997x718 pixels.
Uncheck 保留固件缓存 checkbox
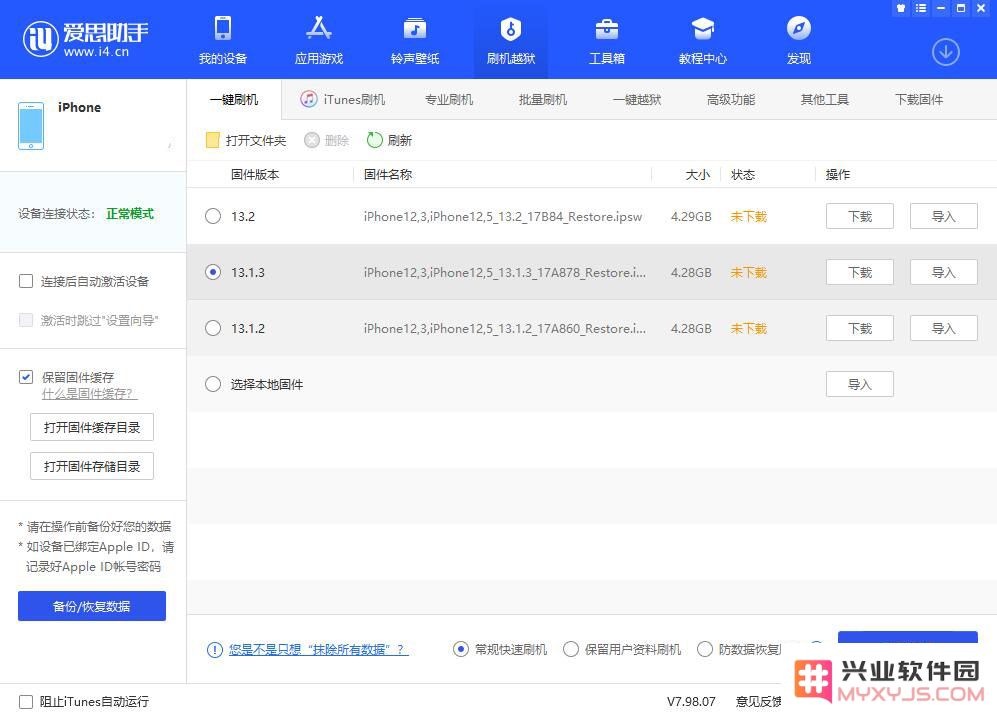coord(26,377)
